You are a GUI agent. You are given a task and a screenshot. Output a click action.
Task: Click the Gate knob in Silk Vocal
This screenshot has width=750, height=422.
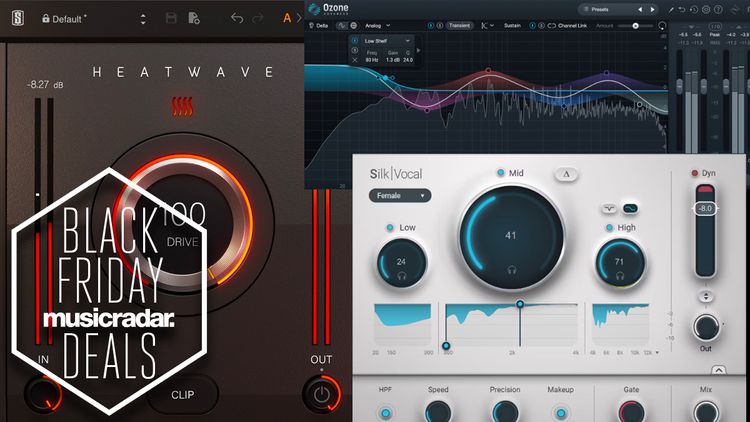[x=631, y=413]
